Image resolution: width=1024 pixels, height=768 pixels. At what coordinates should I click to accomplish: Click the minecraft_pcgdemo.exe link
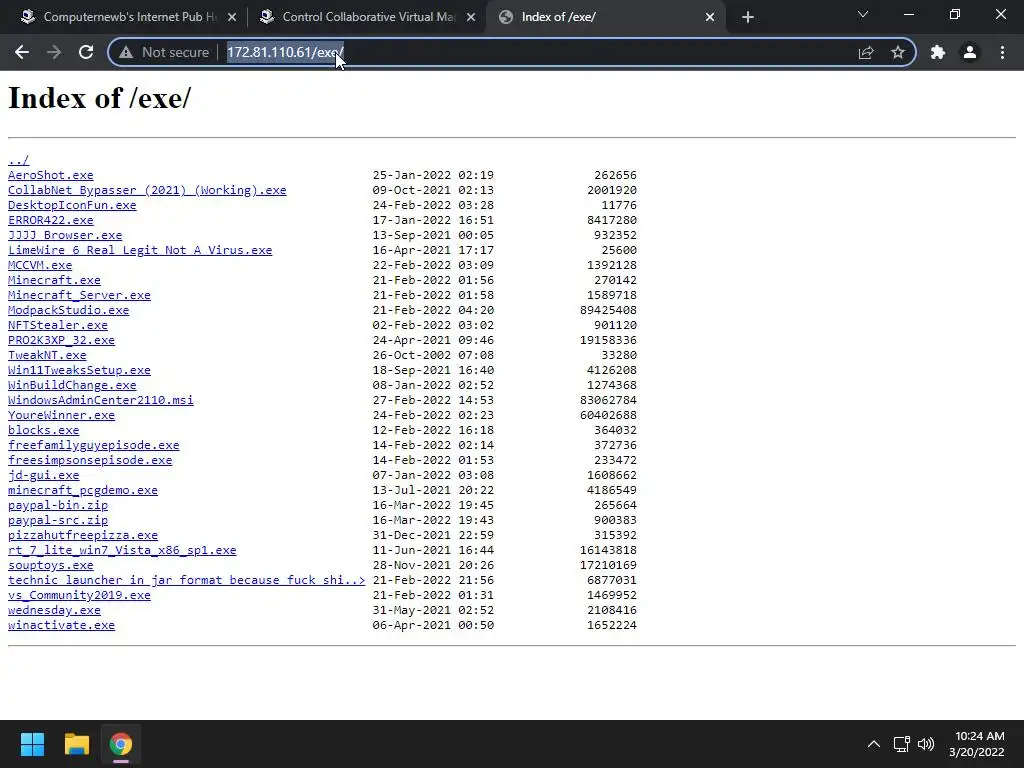point(83,490)
